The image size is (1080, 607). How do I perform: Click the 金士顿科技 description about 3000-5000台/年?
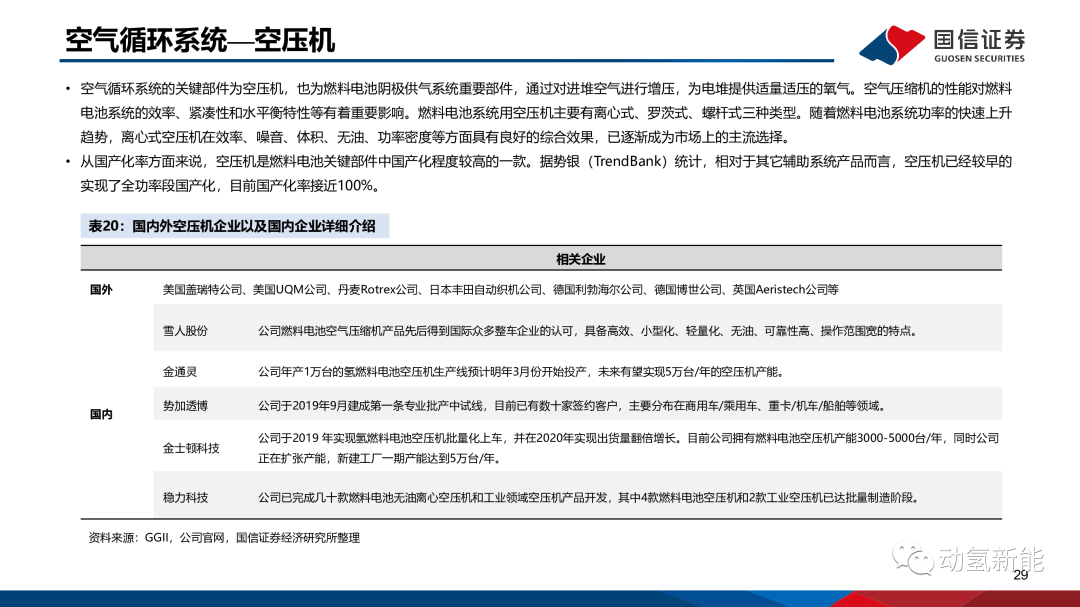point(628,448)
